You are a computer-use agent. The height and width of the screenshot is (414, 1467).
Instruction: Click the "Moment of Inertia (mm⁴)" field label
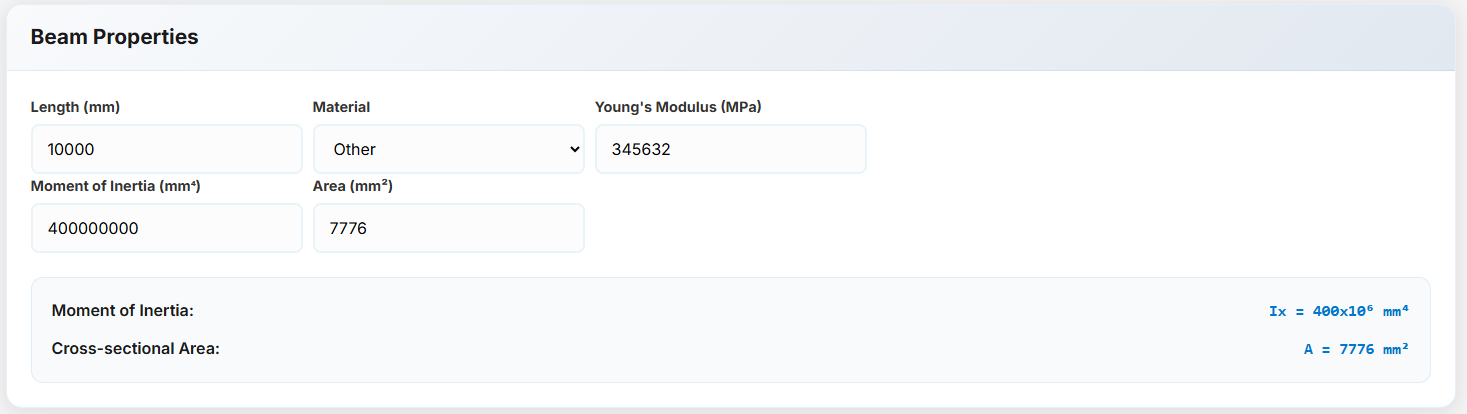point(116,186)
